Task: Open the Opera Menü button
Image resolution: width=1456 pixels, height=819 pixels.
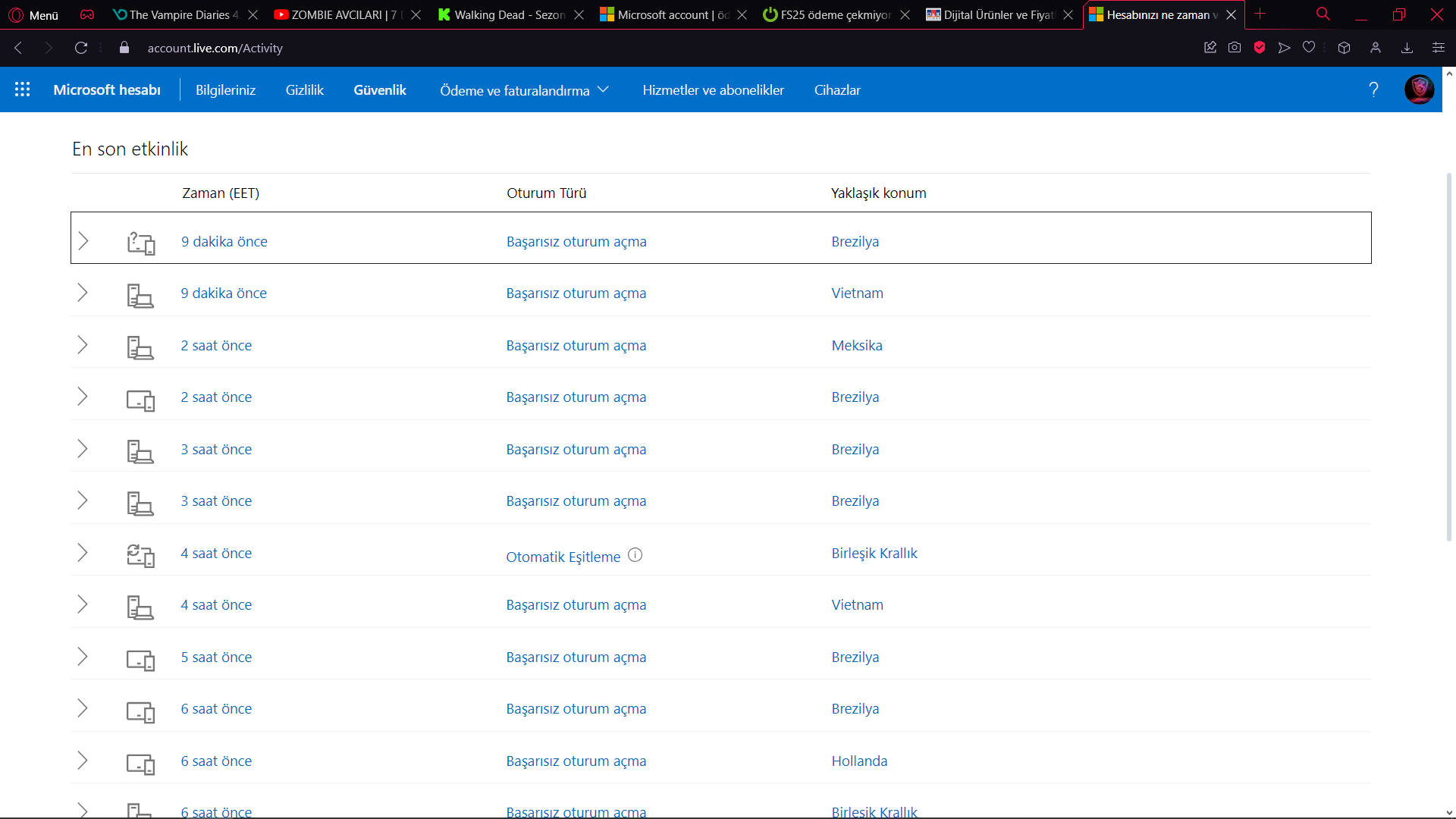Action: point(34,14)
